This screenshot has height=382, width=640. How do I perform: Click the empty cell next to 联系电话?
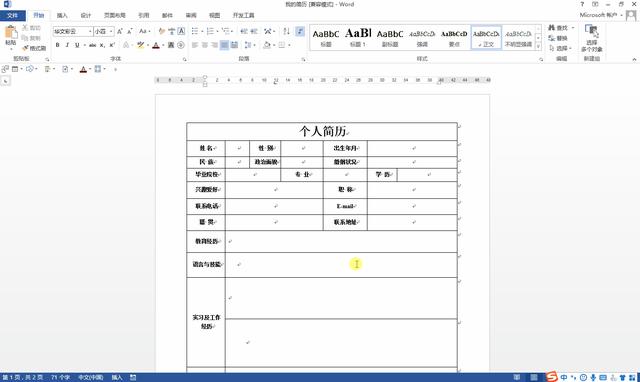(x=274, y=207)
